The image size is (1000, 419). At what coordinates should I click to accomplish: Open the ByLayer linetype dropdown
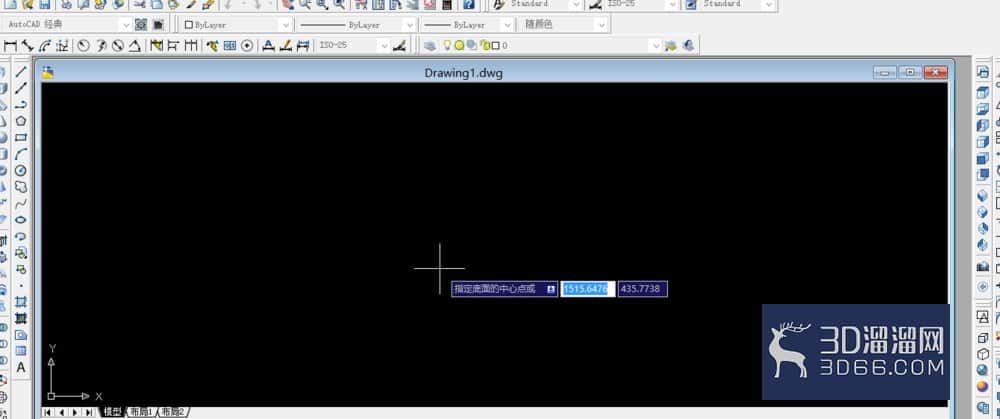point(409,24)
